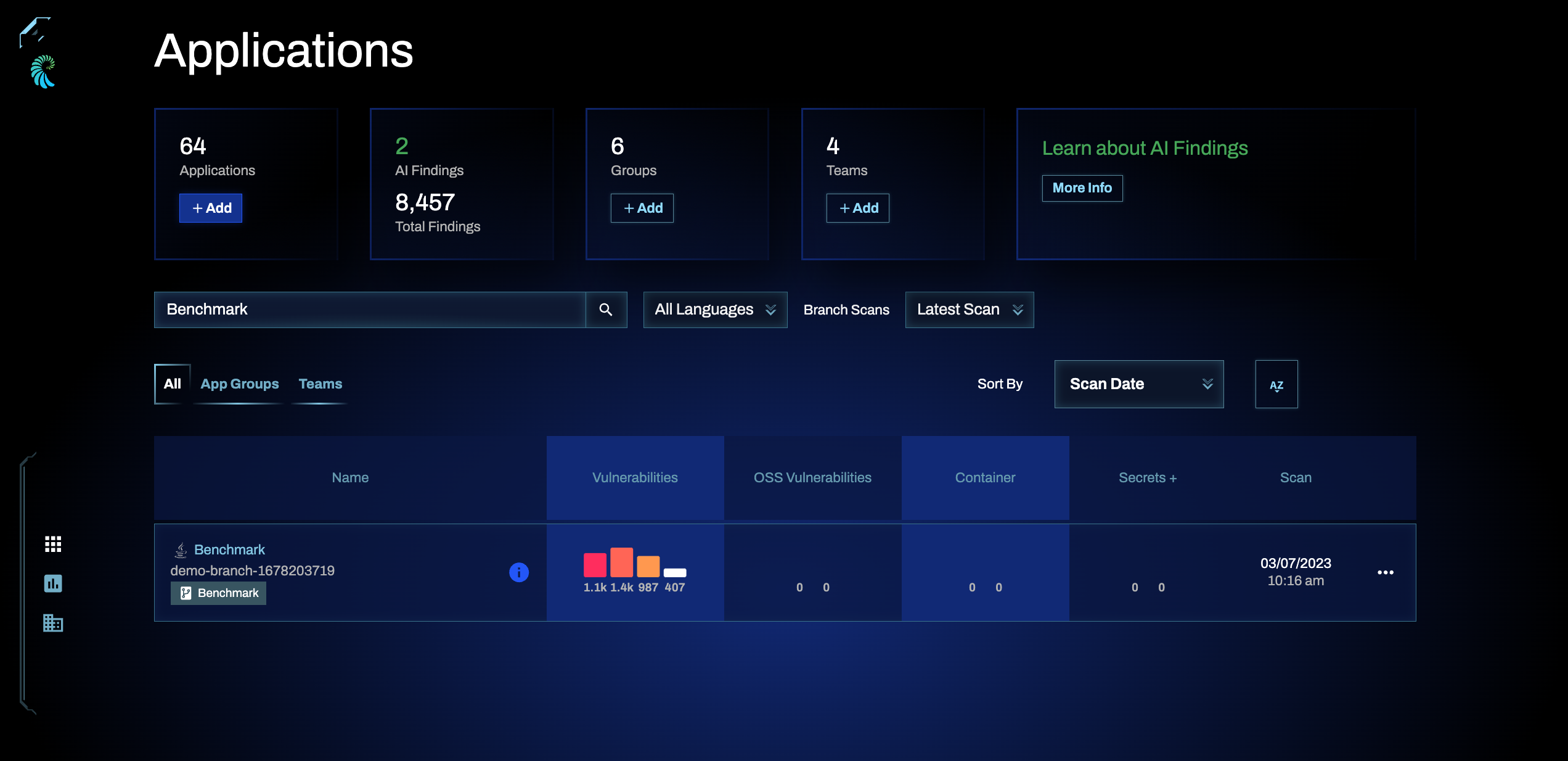Viewport: 1568px width, 761px height.
Task: Open the three-dot menu for Benchmark row
Action: (1386, 572)
